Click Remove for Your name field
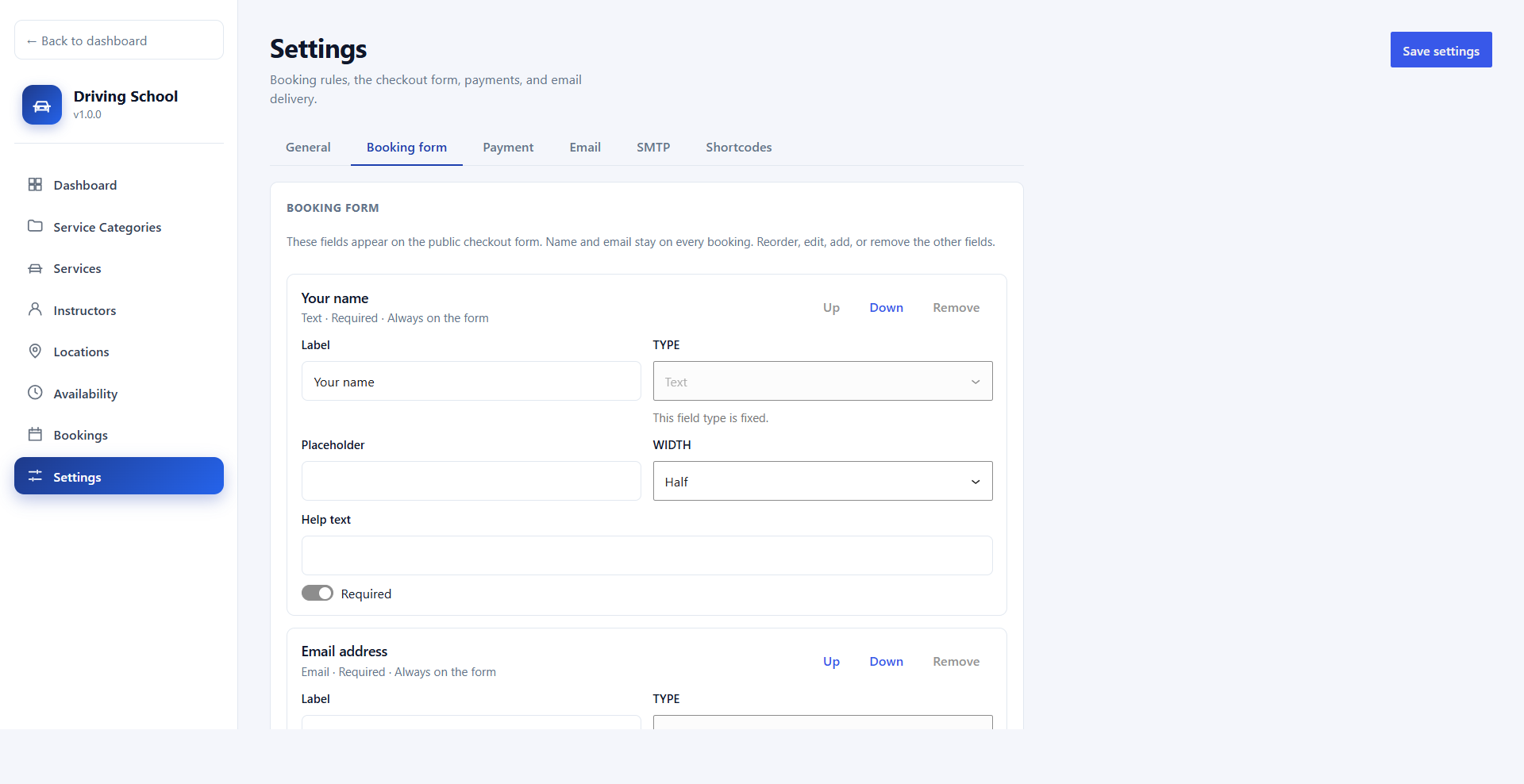 pos(956,308)
